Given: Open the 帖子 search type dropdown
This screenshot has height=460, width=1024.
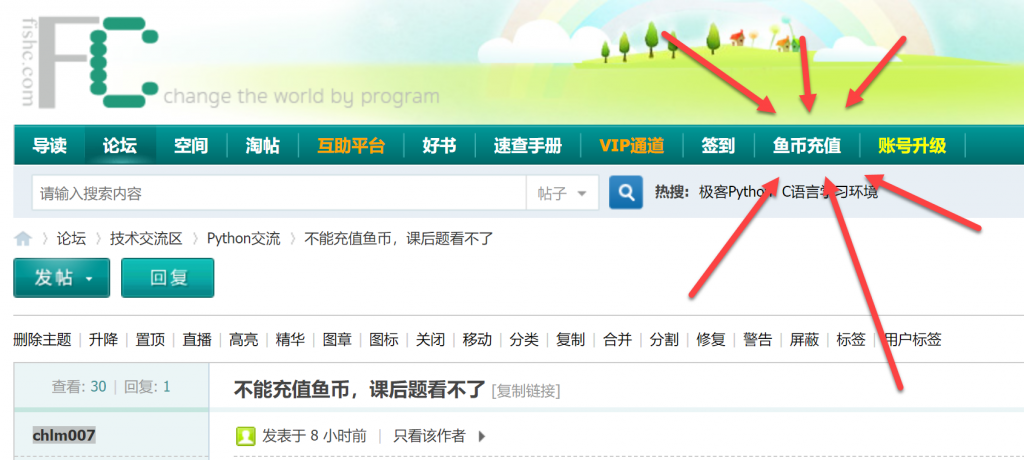Looking at the screenshot, I should click(x=562, y=193).
